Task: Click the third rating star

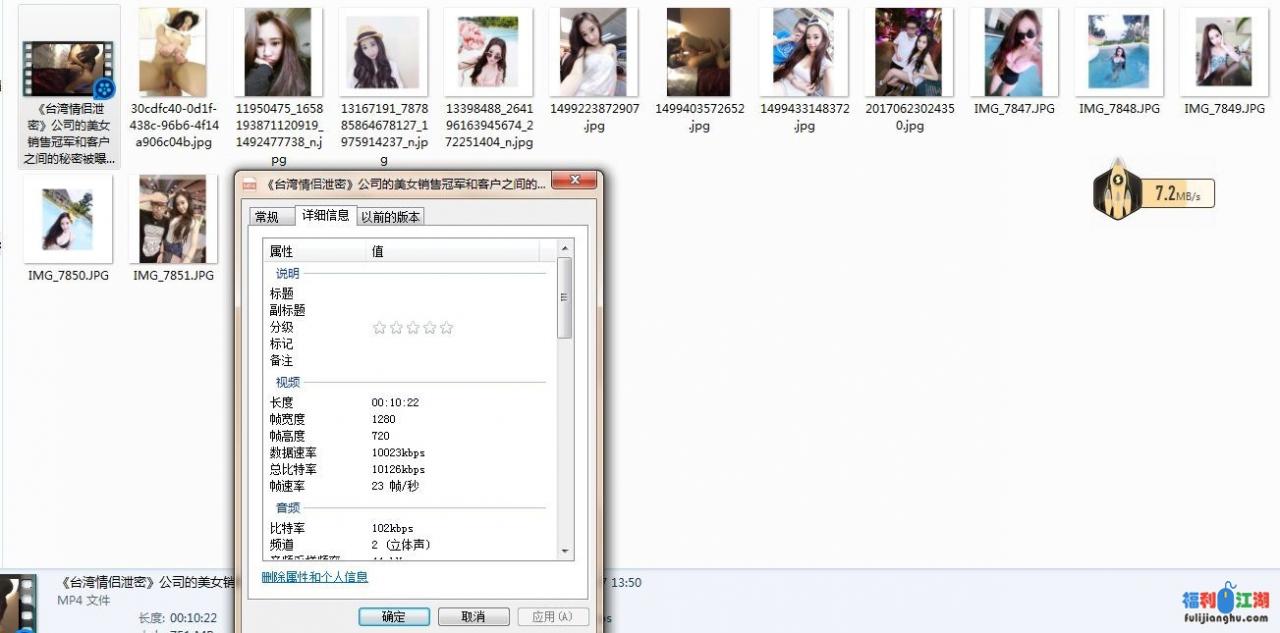Action: click(413, 328)
